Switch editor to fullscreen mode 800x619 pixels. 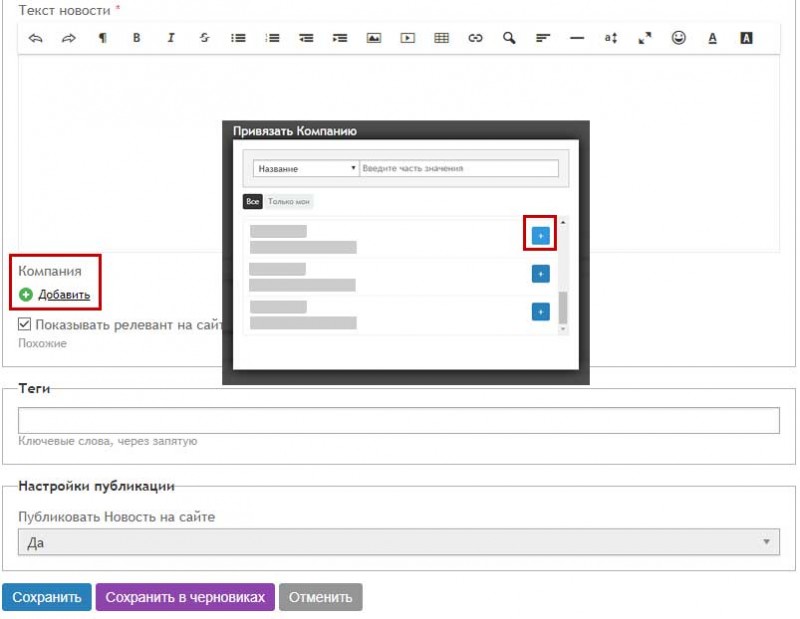(x=645, y=38)
